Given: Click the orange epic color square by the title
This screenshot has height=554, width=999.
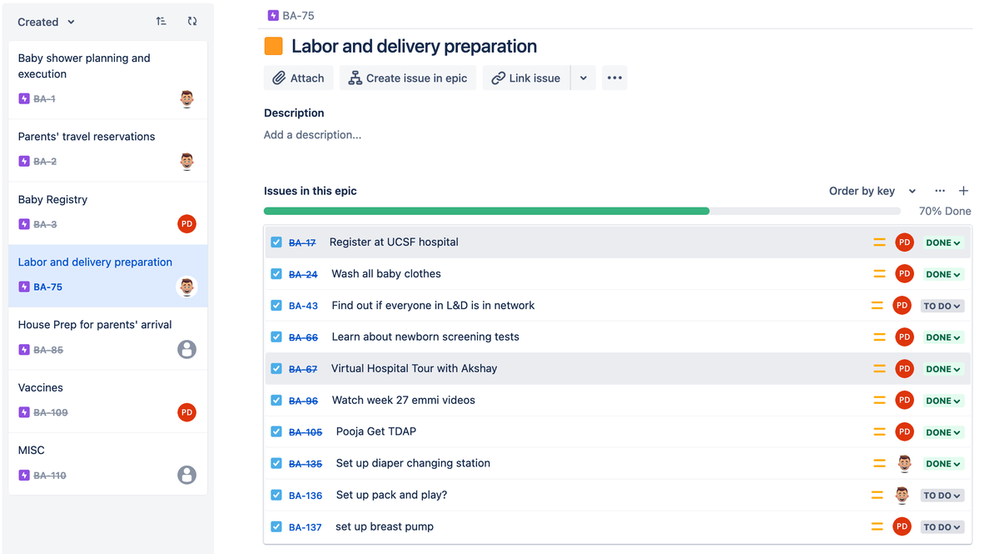Looking at the screenshot, I should 273,46.
